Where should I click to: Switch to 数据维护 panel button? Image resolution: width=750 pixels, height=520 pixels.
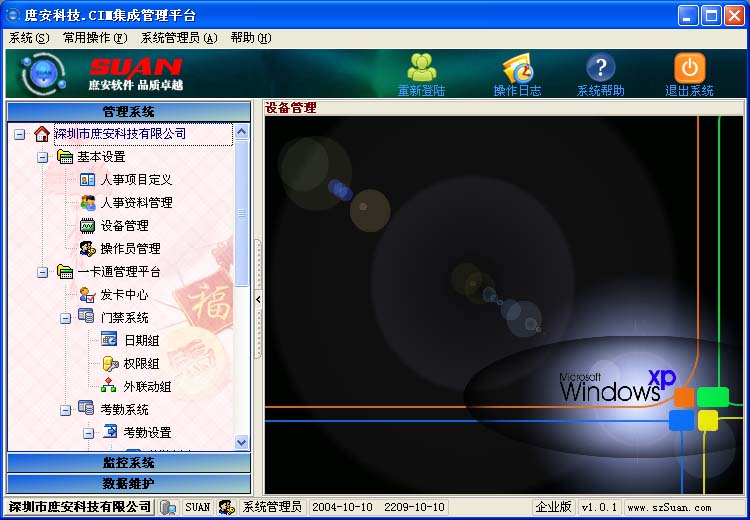pos(129,484)
